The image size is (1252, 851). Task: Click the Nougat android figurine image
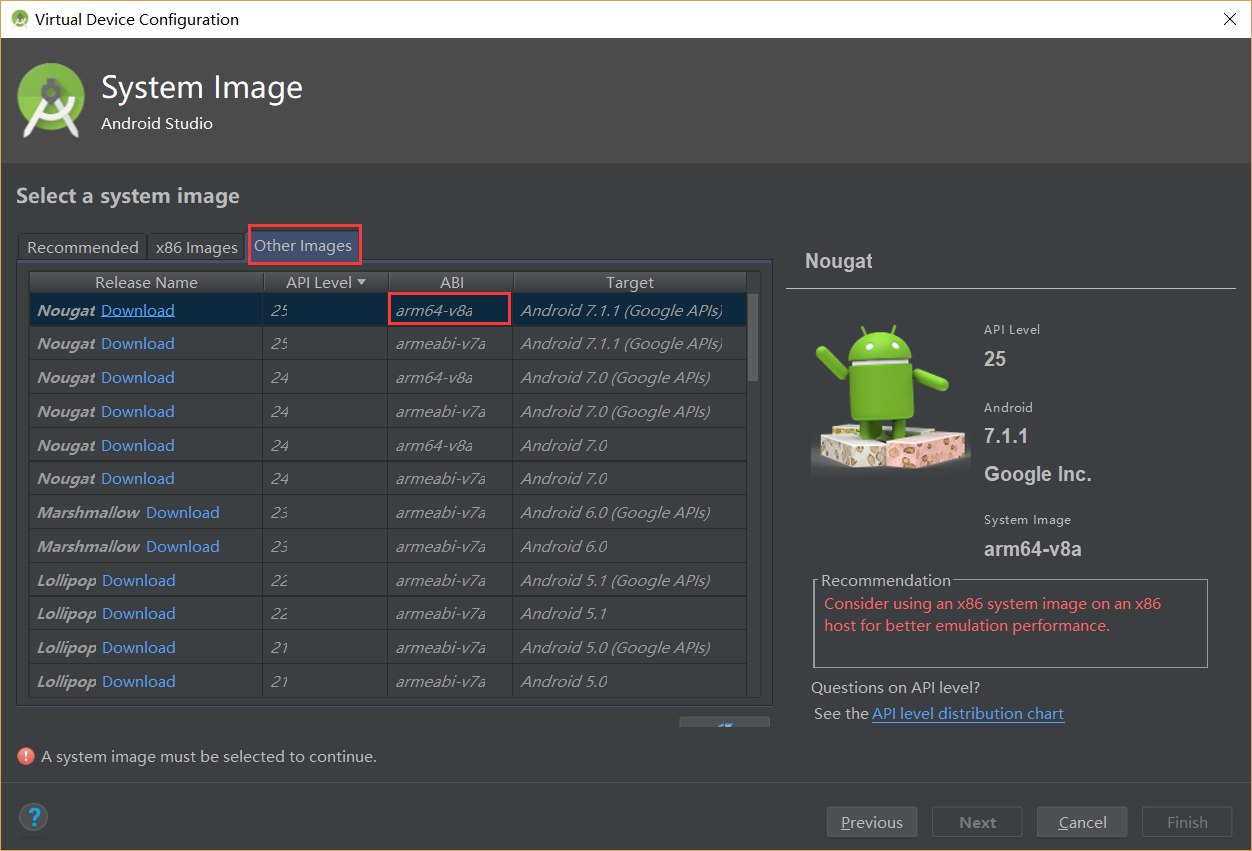tap(890, 395)
